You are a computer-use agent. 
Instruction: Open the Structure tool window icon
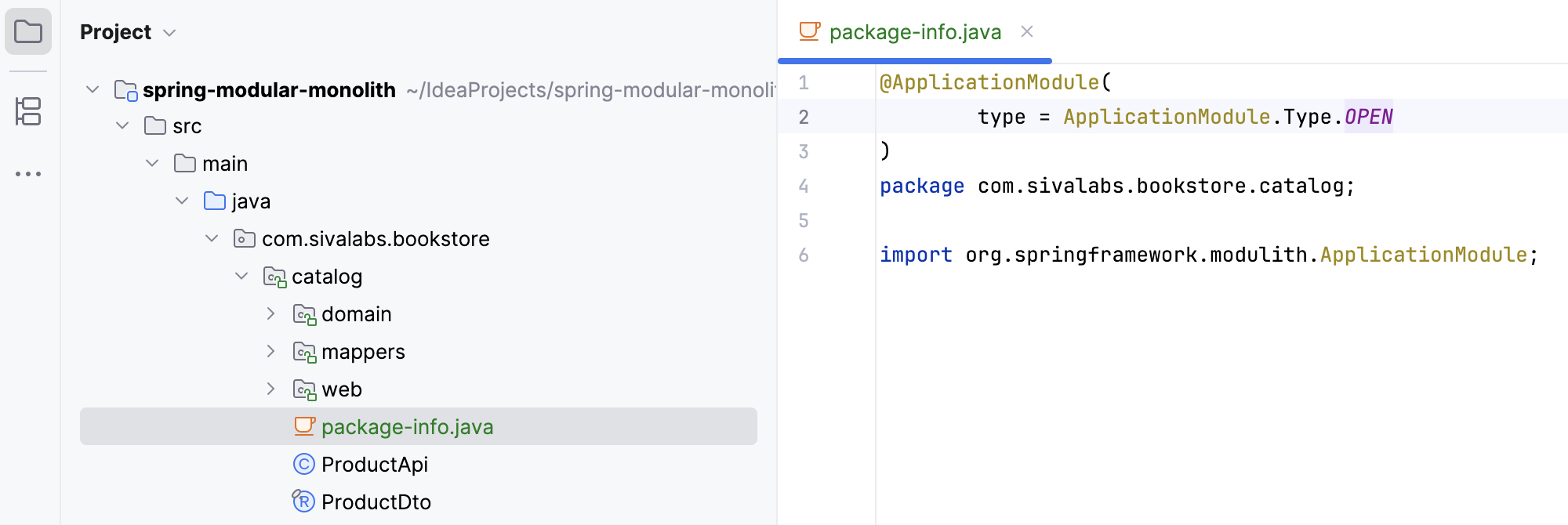pos(28,111)
